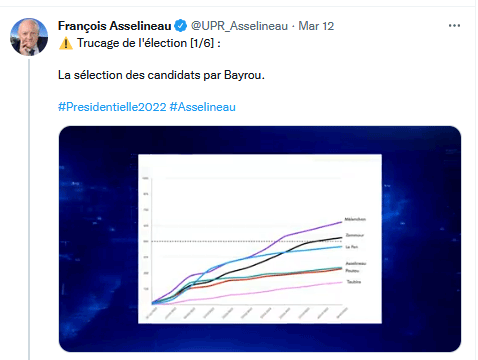
Task: Click the Zemmour label in the chart
Action: coord(355,235)
